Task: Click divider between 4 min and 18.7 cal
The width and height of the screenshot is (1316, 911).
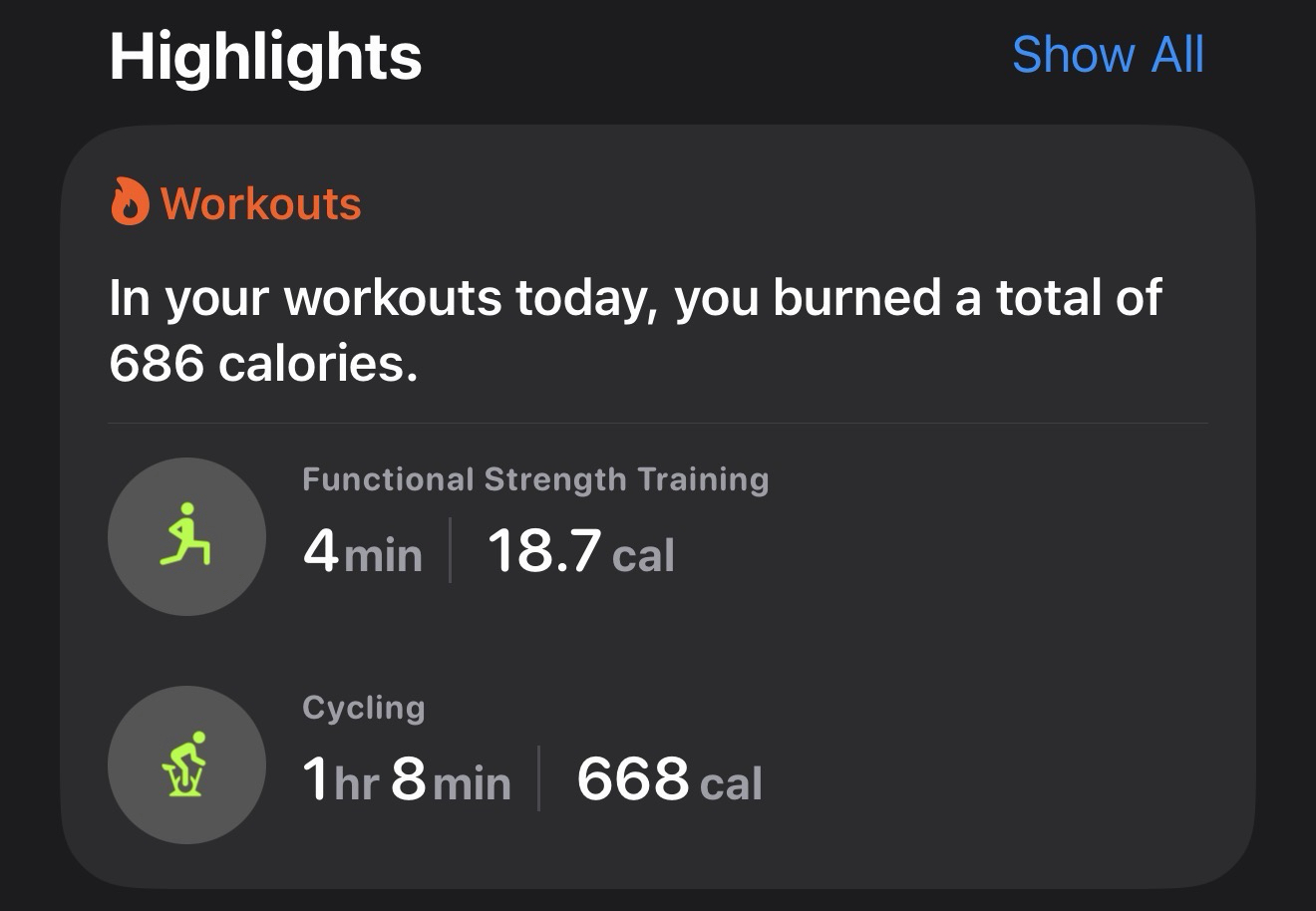Action: (x=451, y=549)
